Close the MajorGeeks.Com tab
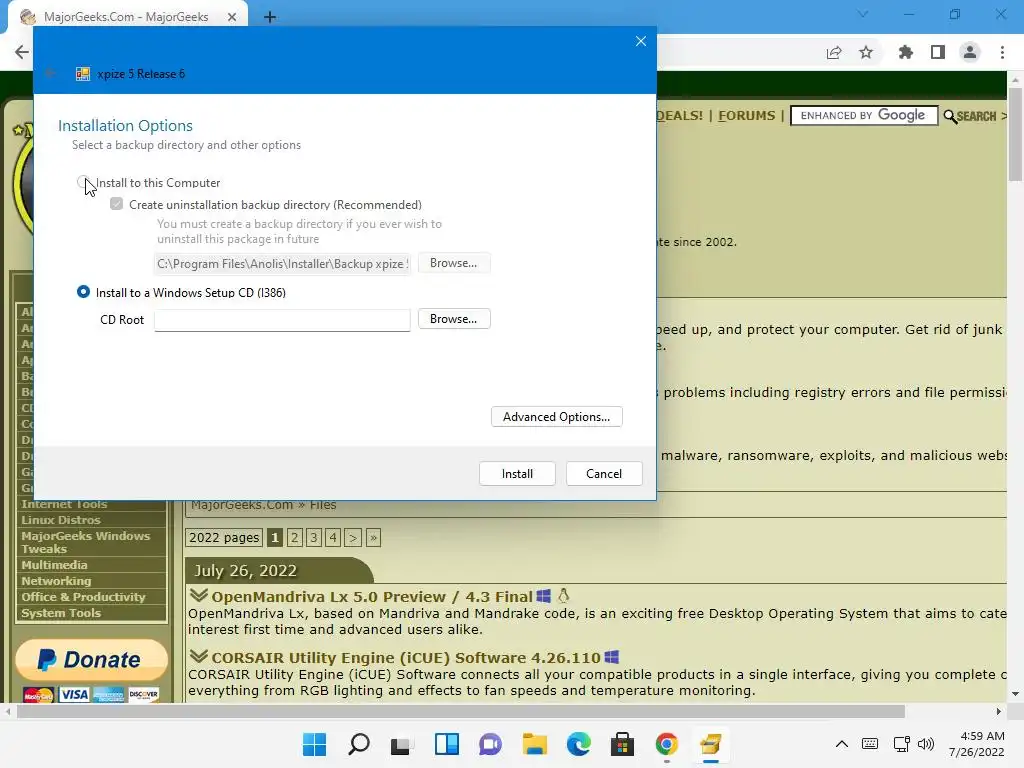 232,17
